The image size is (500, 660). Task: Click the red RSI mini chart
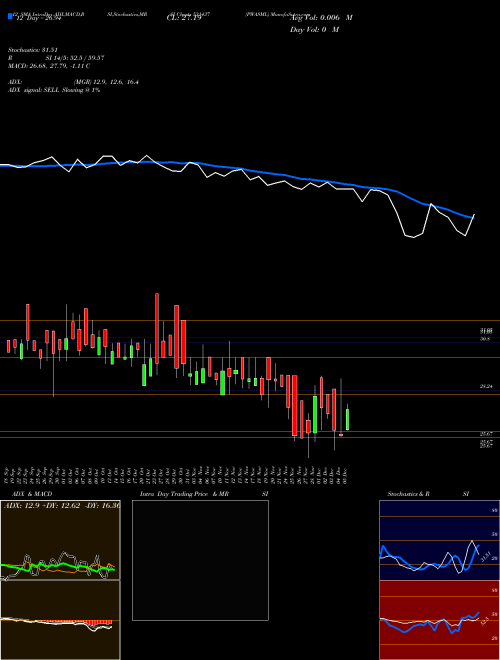click(x=439, y=620)
